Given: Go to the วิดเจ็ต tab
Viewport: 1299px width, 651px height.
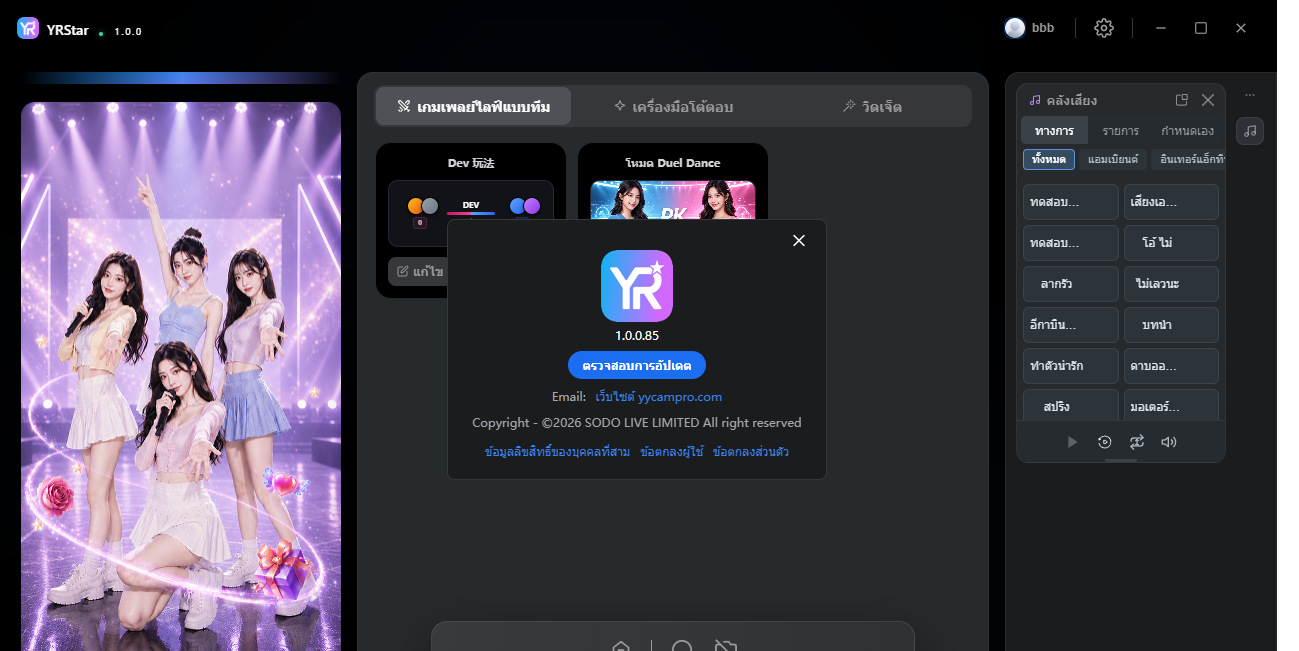Looking at the screenshot, I should point(872,106).
